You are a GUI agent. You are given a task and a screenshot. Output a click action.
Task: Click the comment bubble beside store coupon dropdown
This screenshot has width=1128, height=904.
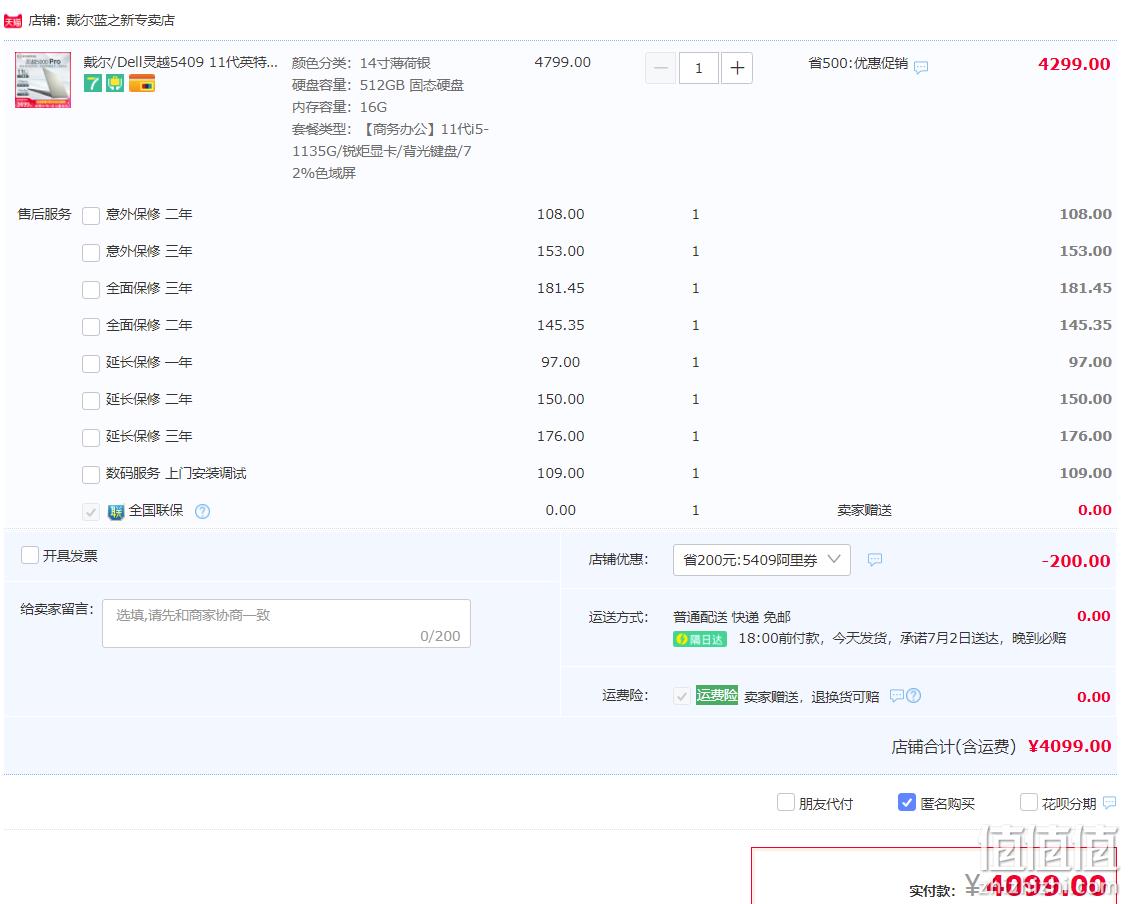point(875,560)
